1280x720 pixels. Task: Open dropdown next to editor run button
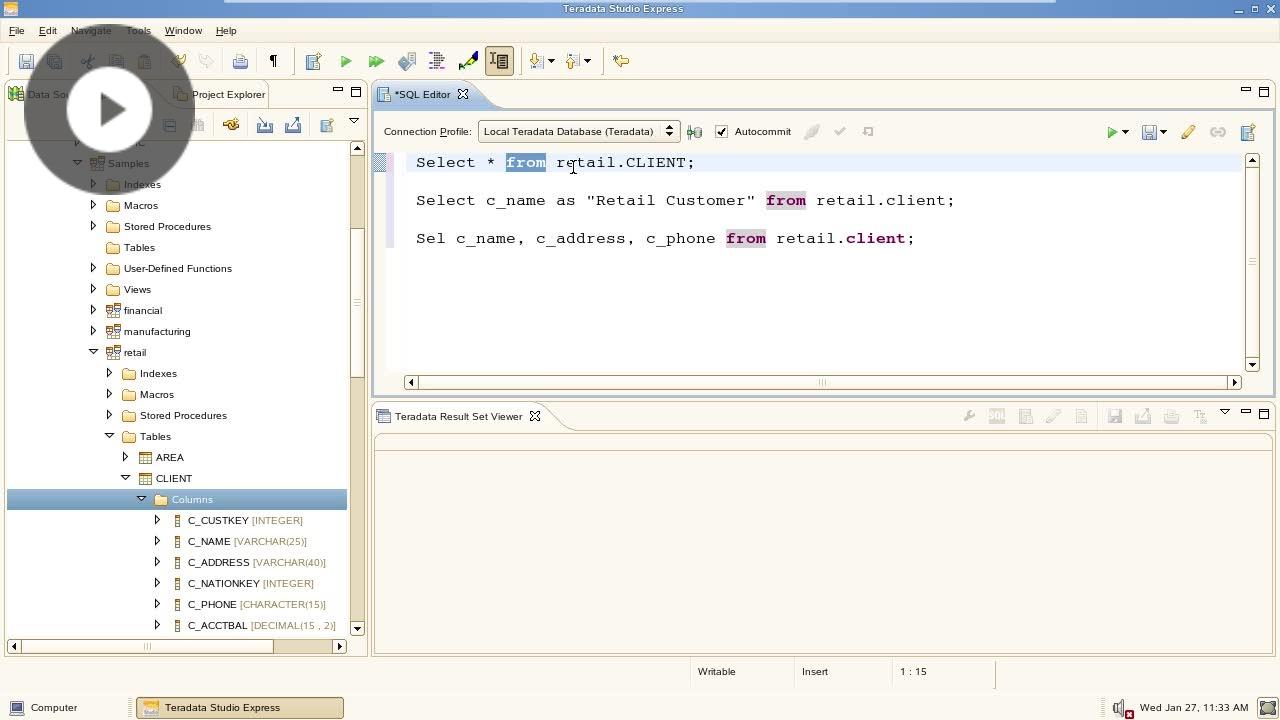tap(1125, 132)
